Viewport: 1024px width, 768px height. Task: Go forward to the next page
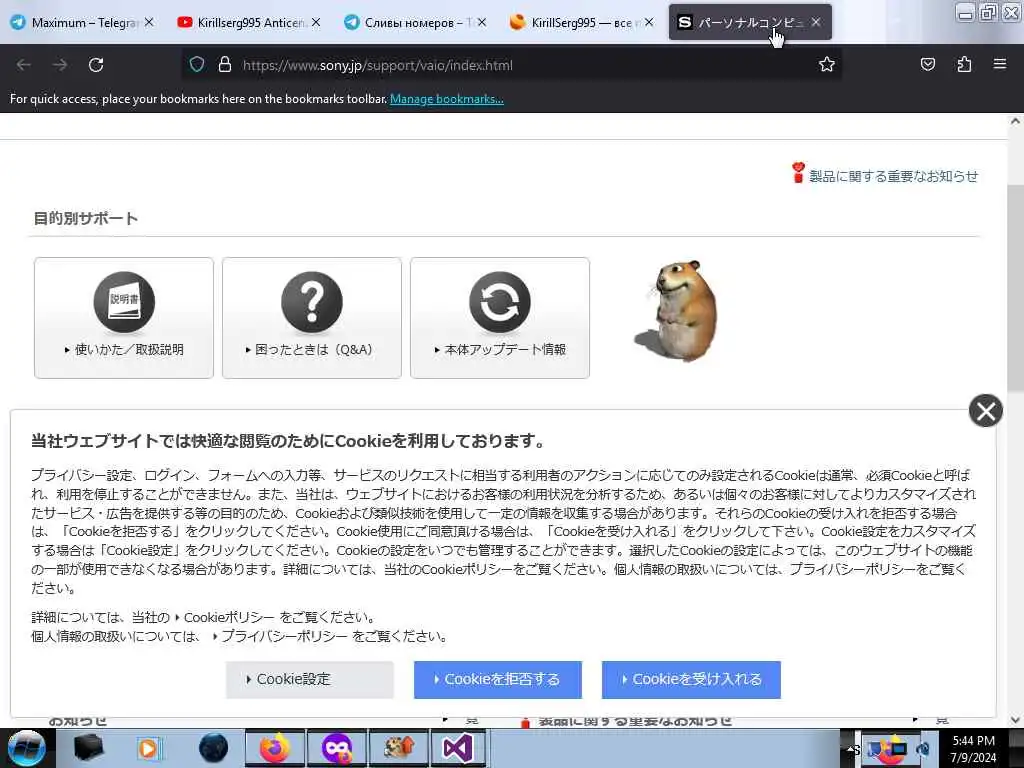(x=60, y=65)
